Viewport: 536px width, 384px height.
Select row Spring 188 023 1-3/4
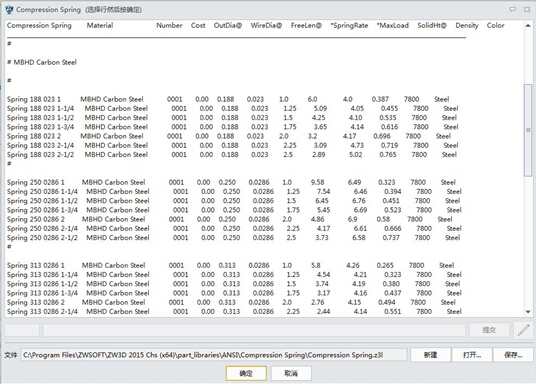coord(232,127)
